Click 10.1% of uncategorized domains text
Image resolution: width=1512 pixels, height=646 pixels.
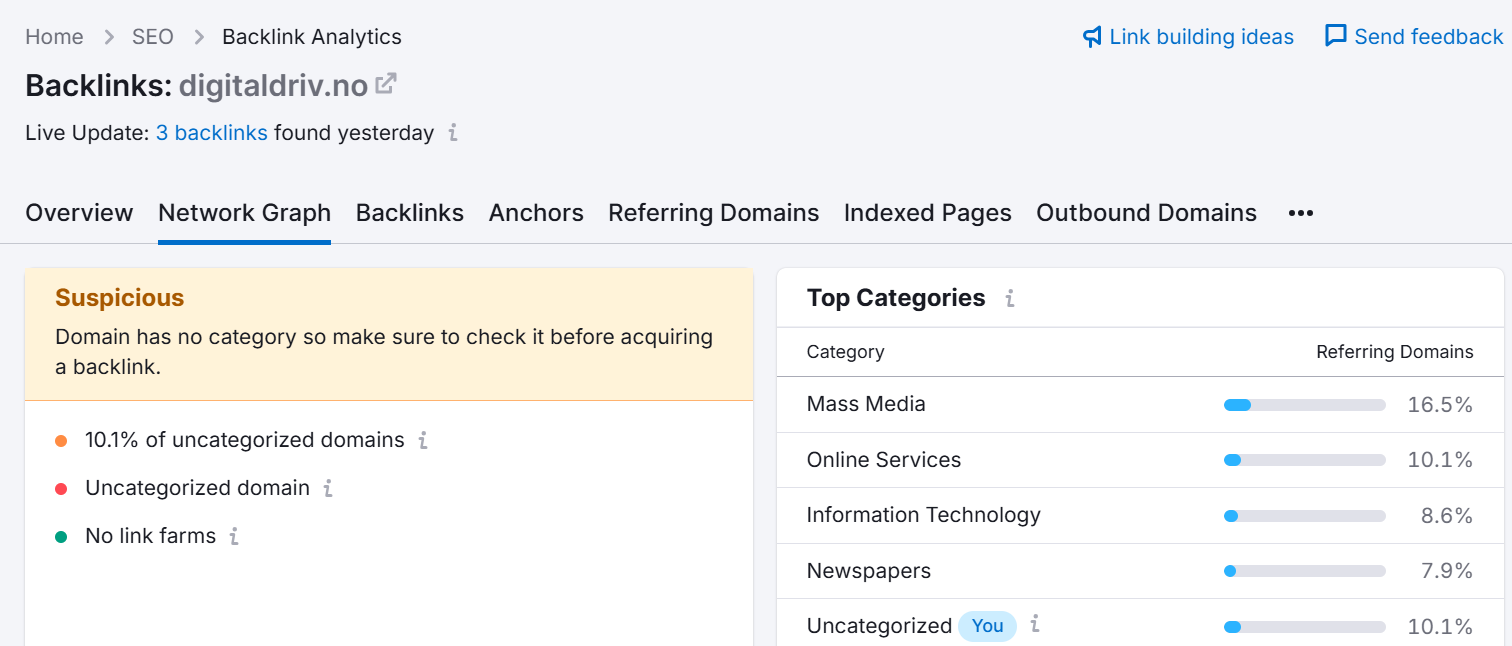245,440
